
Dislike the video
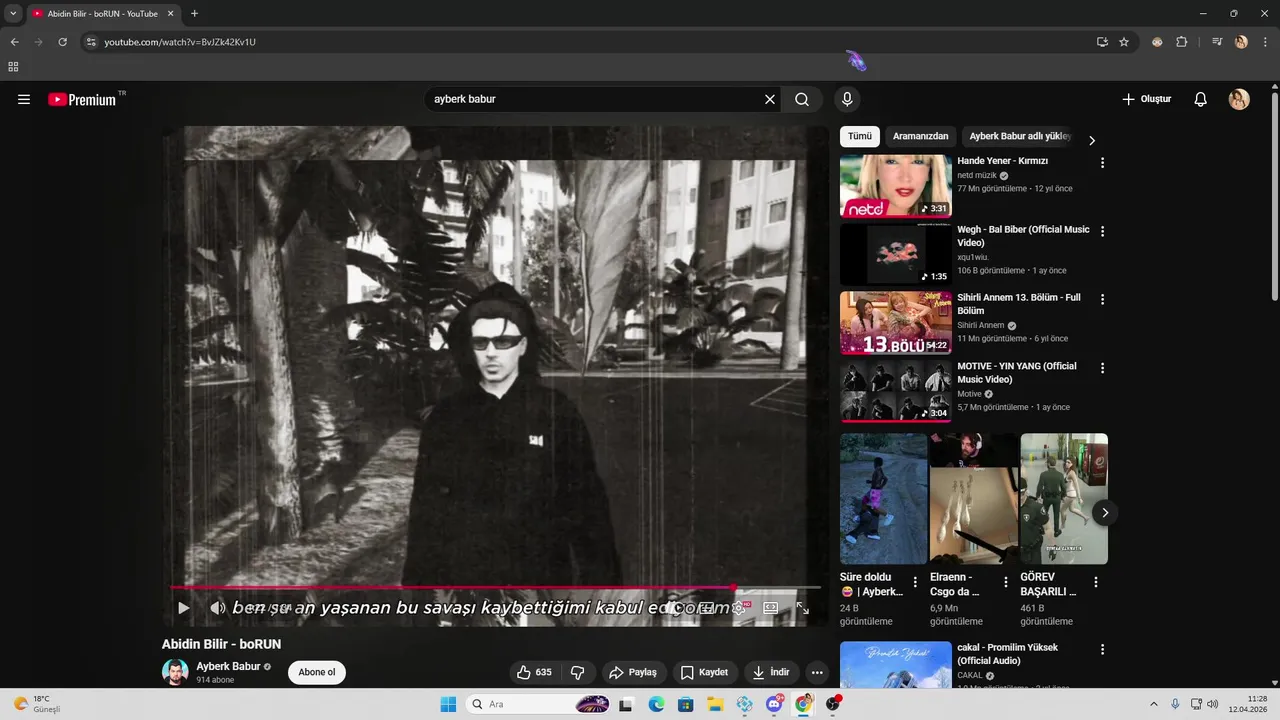click(x=577, y=672)
